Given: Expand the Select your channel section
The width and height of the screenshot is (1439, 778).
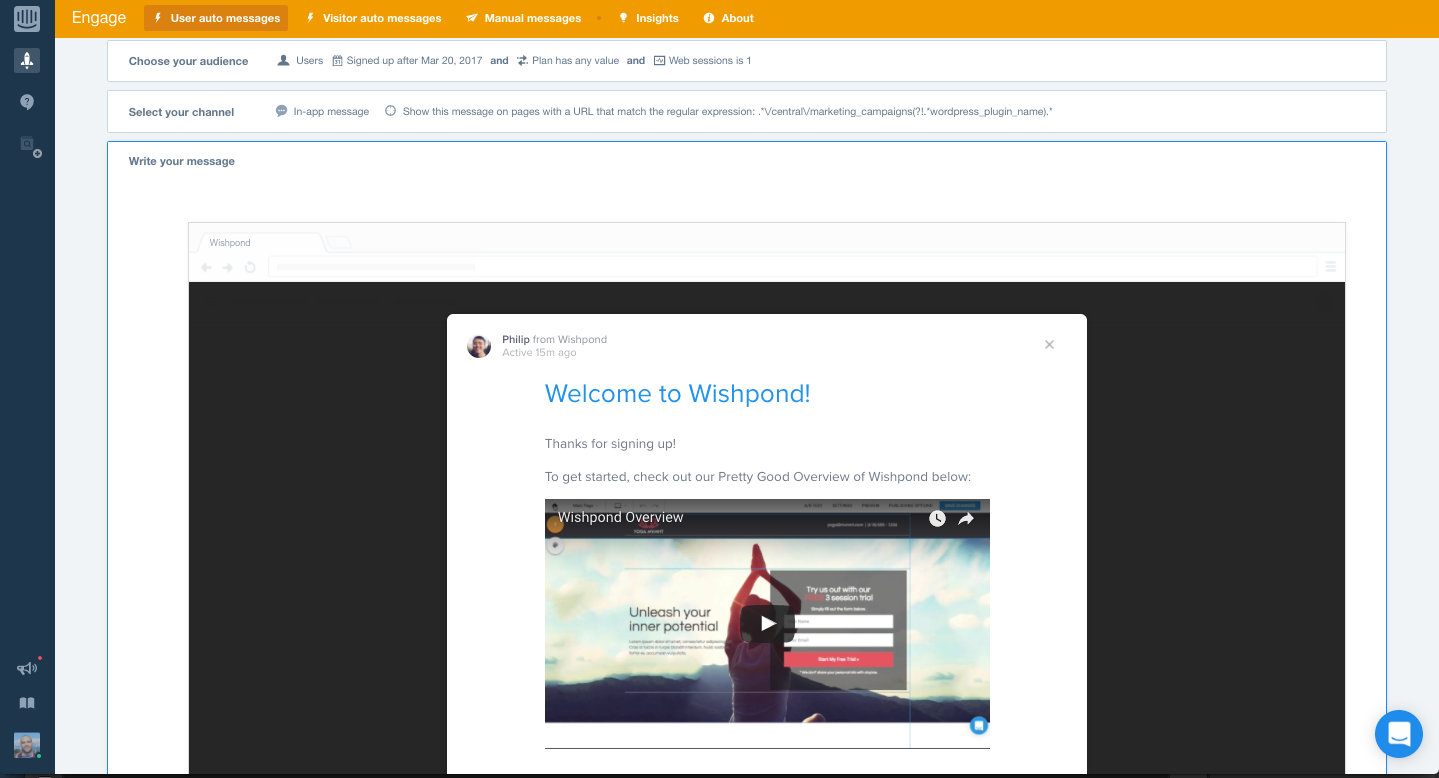Looking at the screenshot, I should [x=747, y=112].
